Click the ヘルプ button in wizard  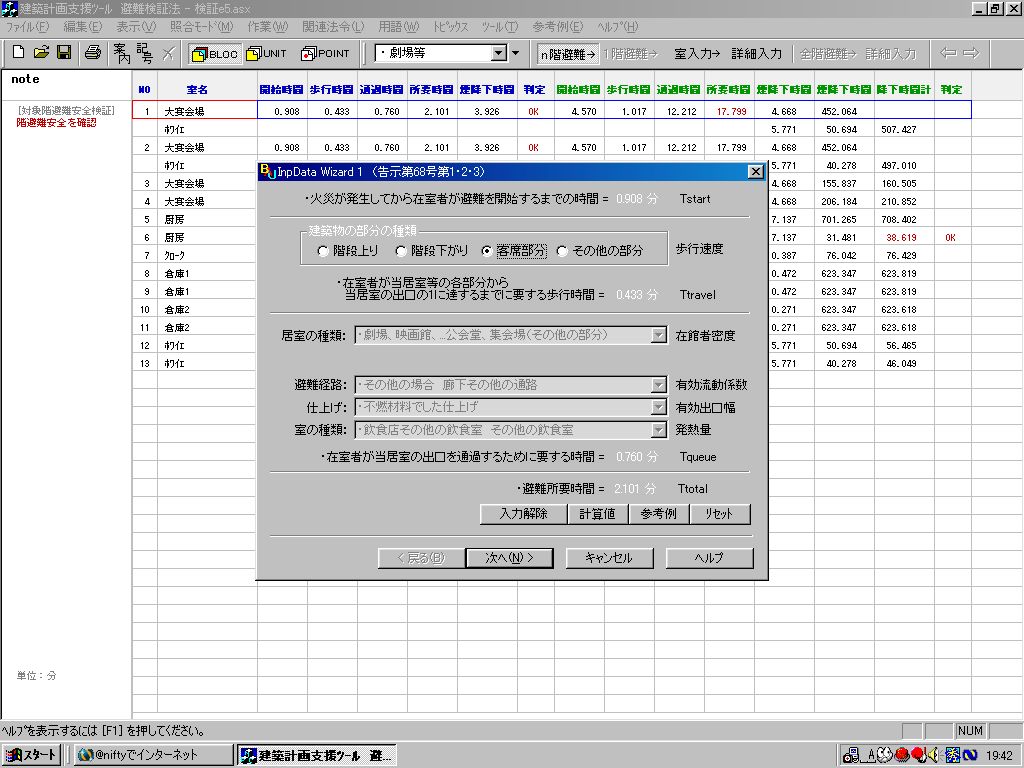click(709, 558)
